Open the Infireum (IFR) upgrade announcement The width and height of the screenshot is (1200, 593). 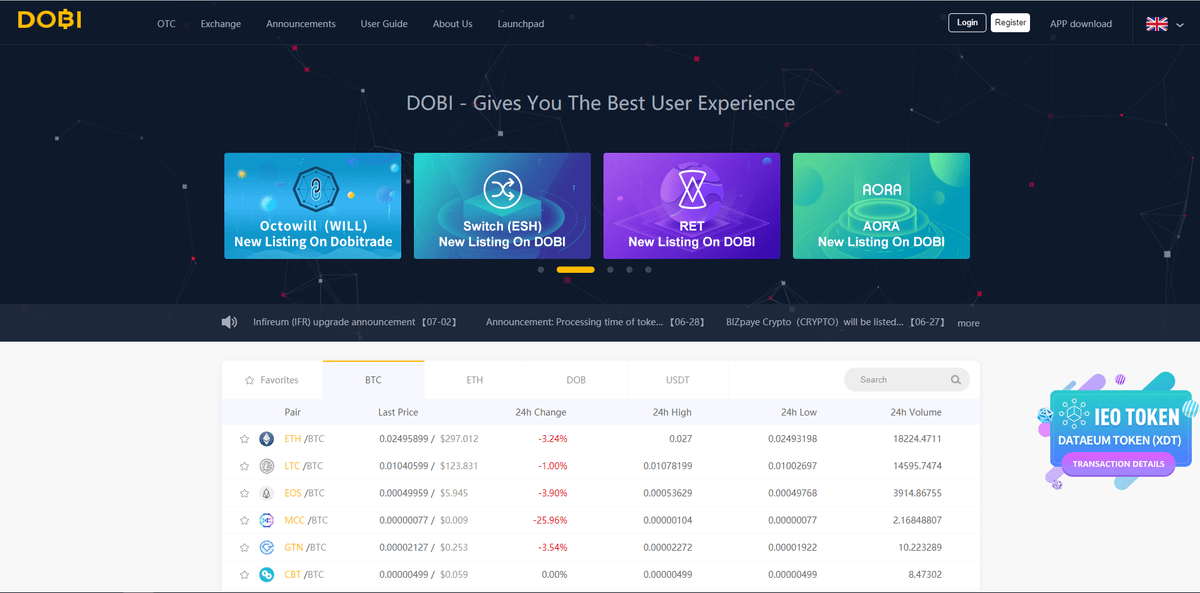(x=355, y=322)
